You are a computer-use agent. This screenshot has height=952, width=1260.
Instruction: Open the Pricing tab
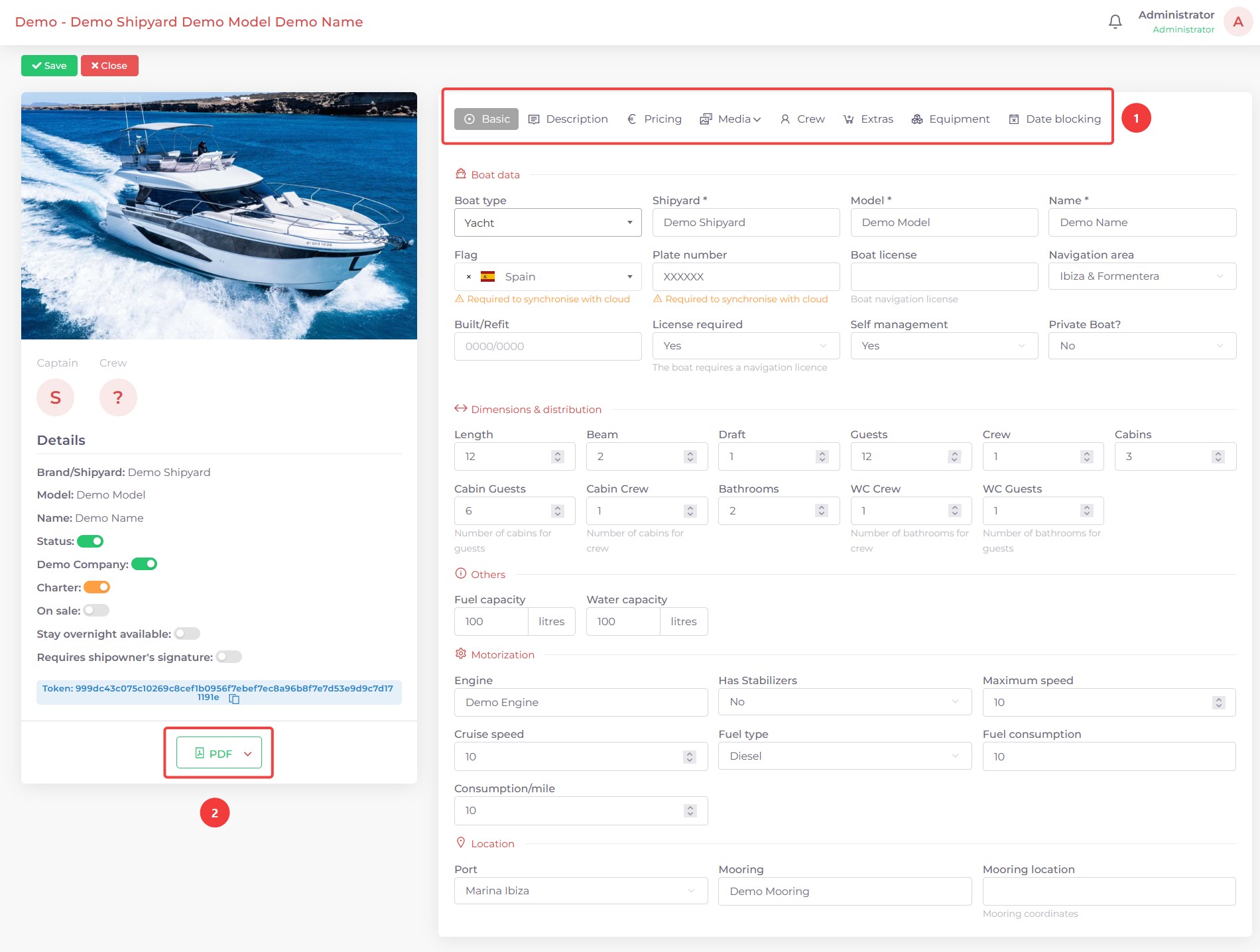pyautogui.click(x=655, y=119)
